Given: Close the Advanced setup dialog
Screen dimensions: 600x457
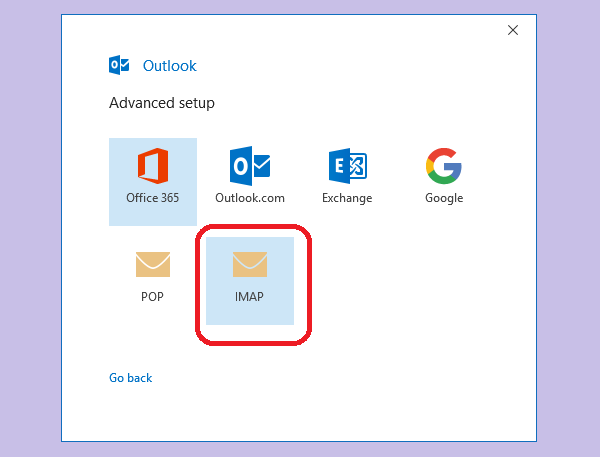Looking at the screenshot, I should pyautogui.click(x=513, y=30).
